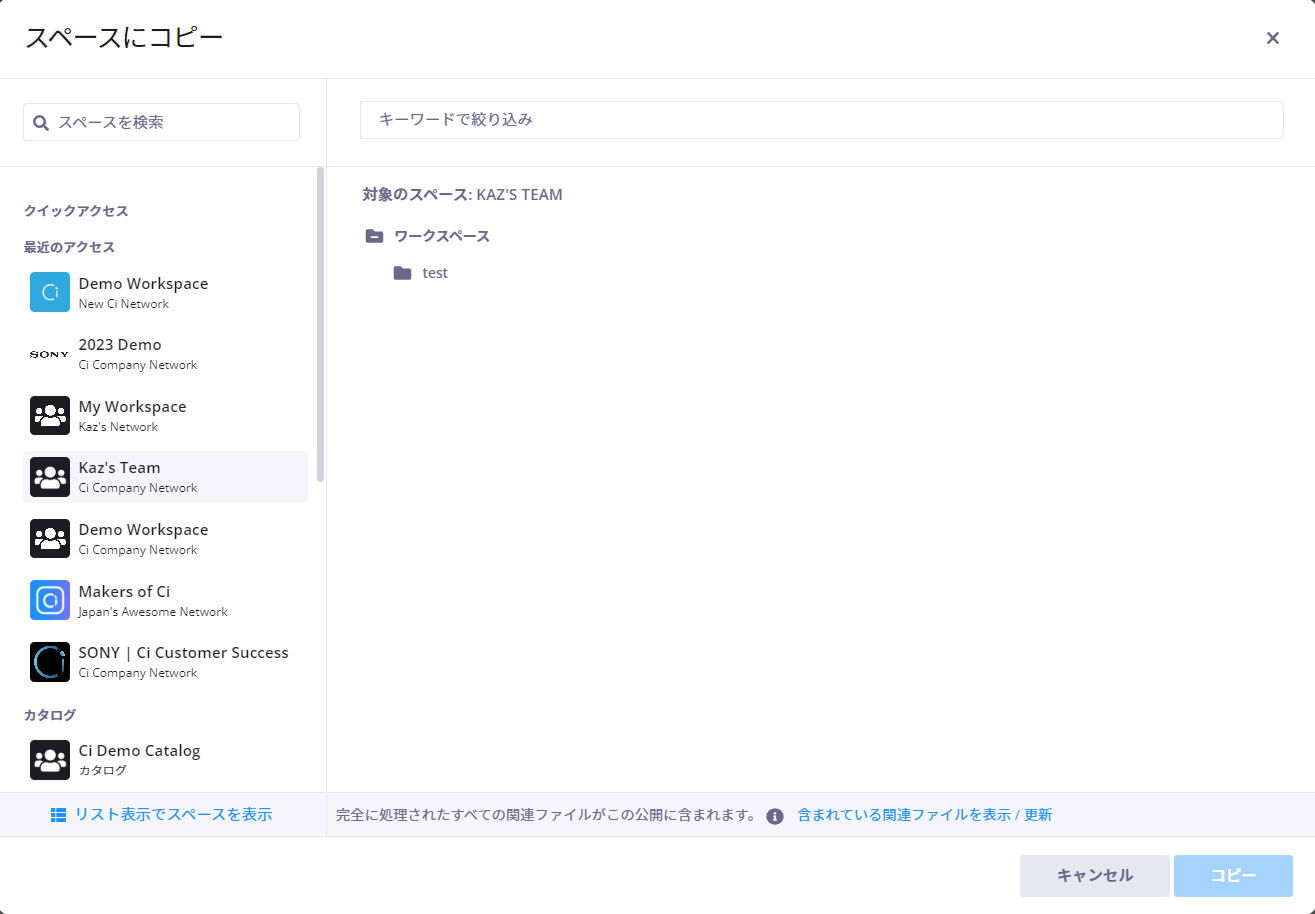
Task: Click the magnifier icon in space search
Action: (x=41, y=122)
